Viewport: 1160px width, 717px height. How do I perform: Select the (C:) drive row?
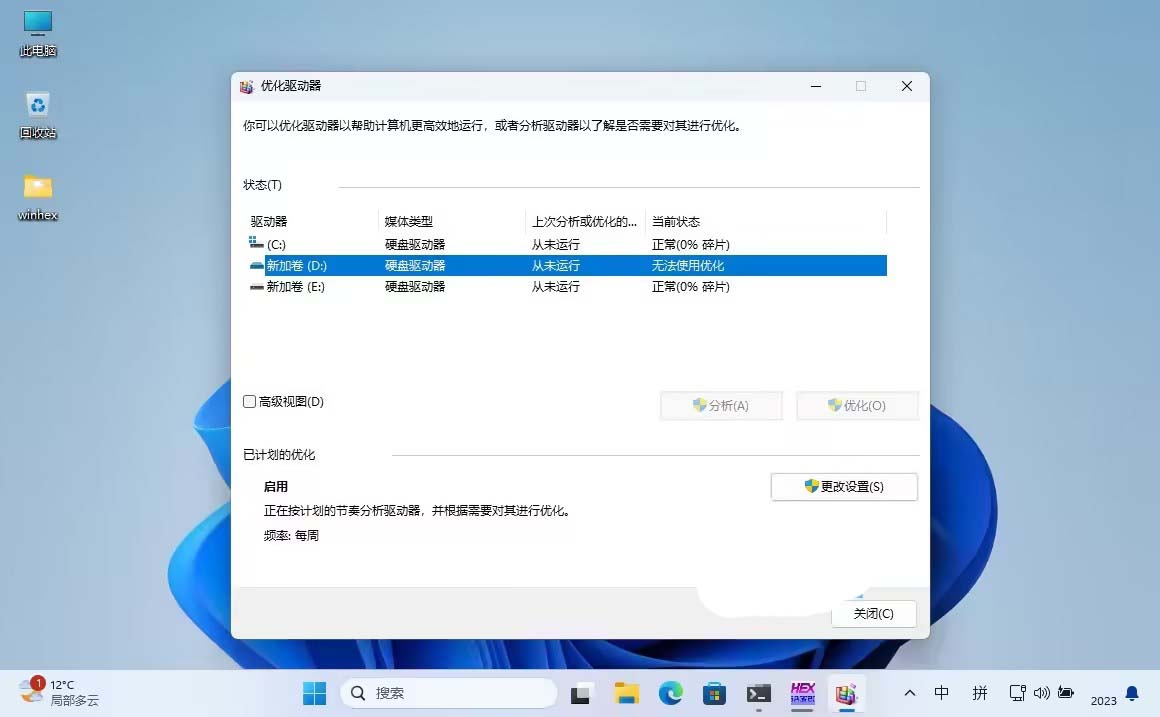(x=567, y=244)
